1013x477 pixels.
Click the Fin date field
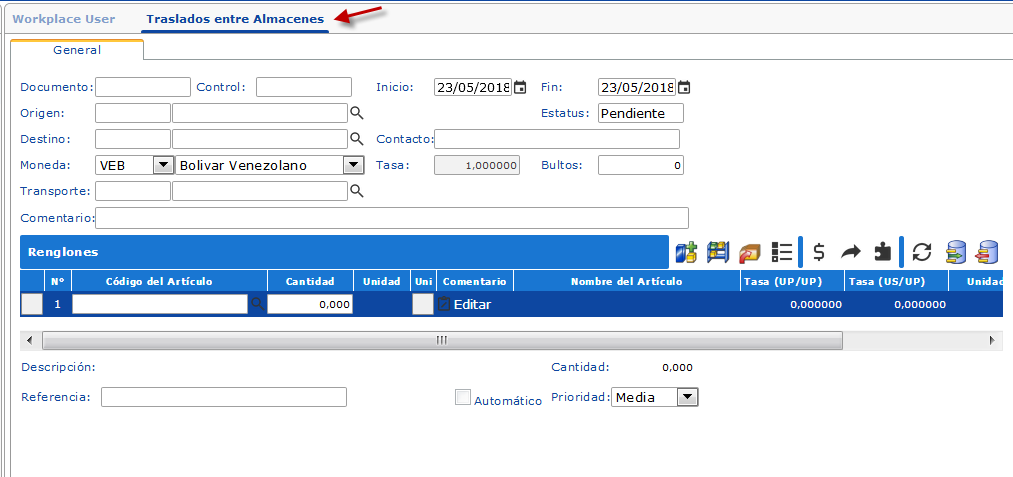click(x=637, y=87)
